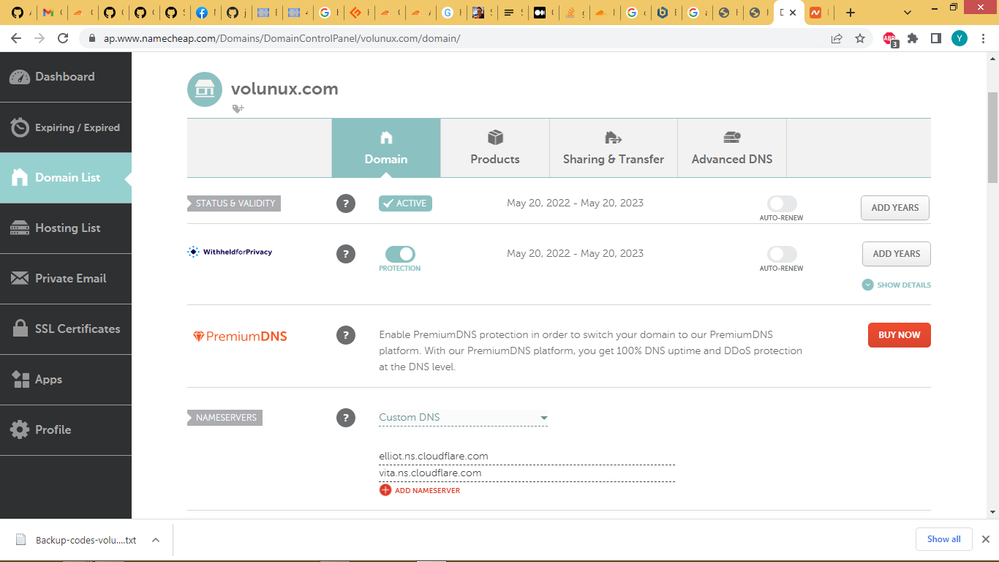
Task: Click Add Nameserver link
Action: (x=427, y=491)
